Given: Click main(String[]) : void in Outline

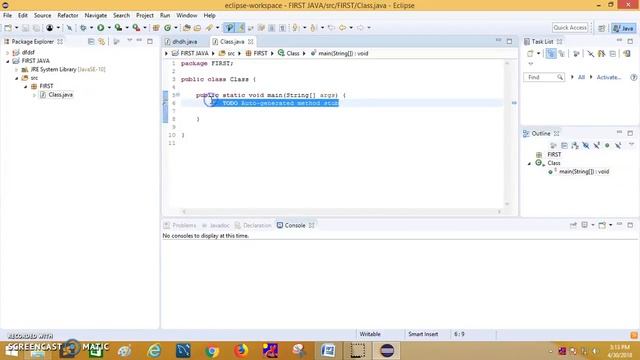Looking at the screenshot, I should 584,172.
